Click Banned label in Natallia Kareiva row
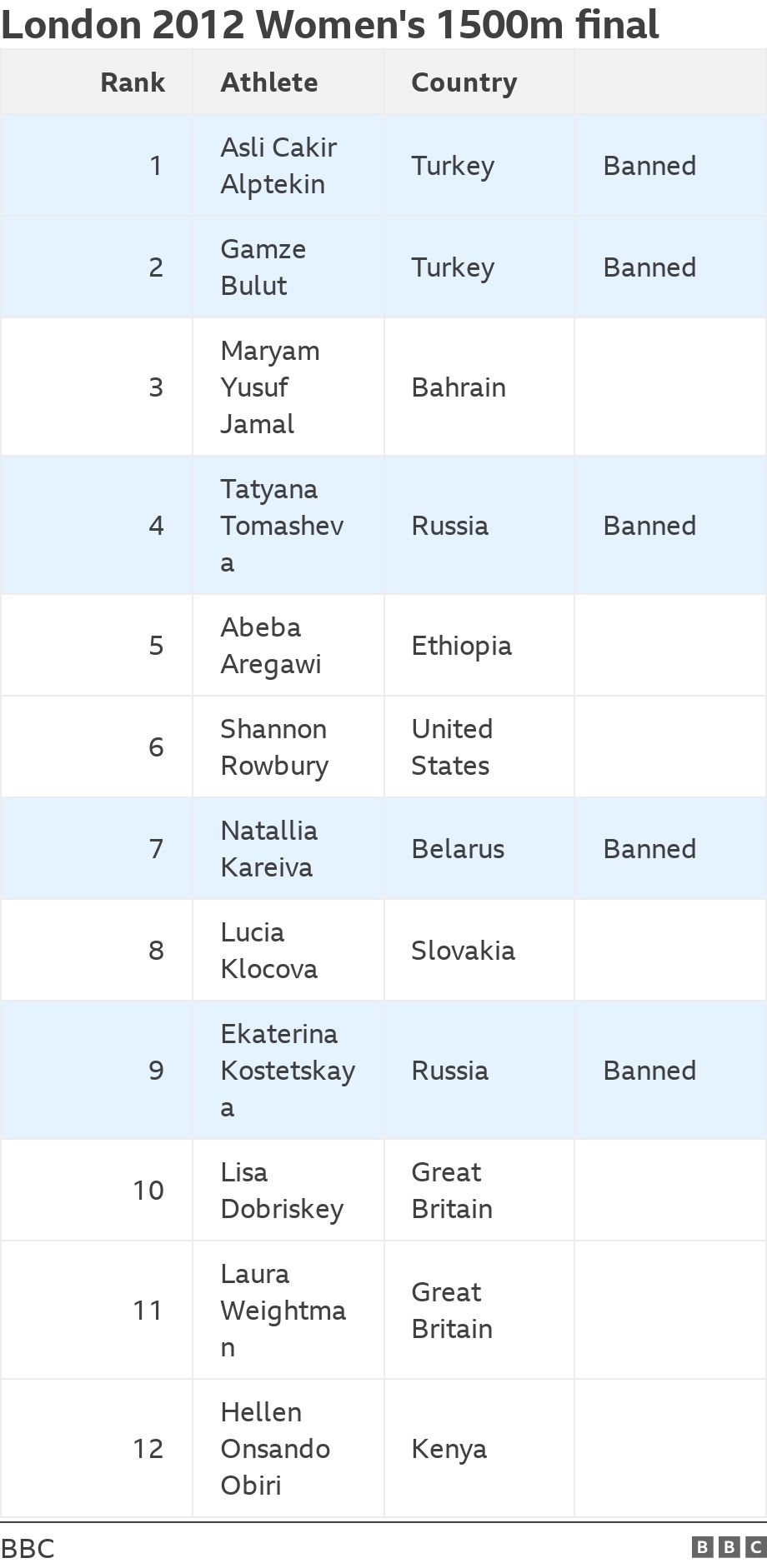The image size is (767, 1568). click(649, 849)
